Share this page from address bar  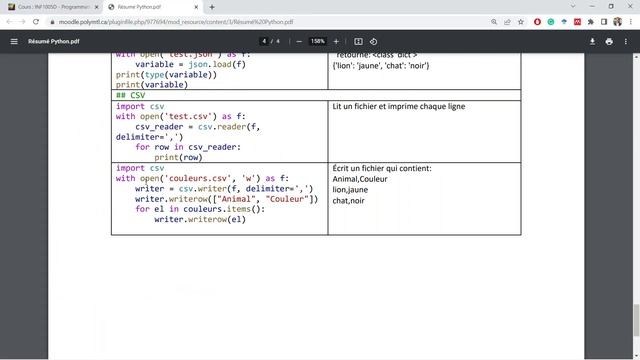click(507, 22)
